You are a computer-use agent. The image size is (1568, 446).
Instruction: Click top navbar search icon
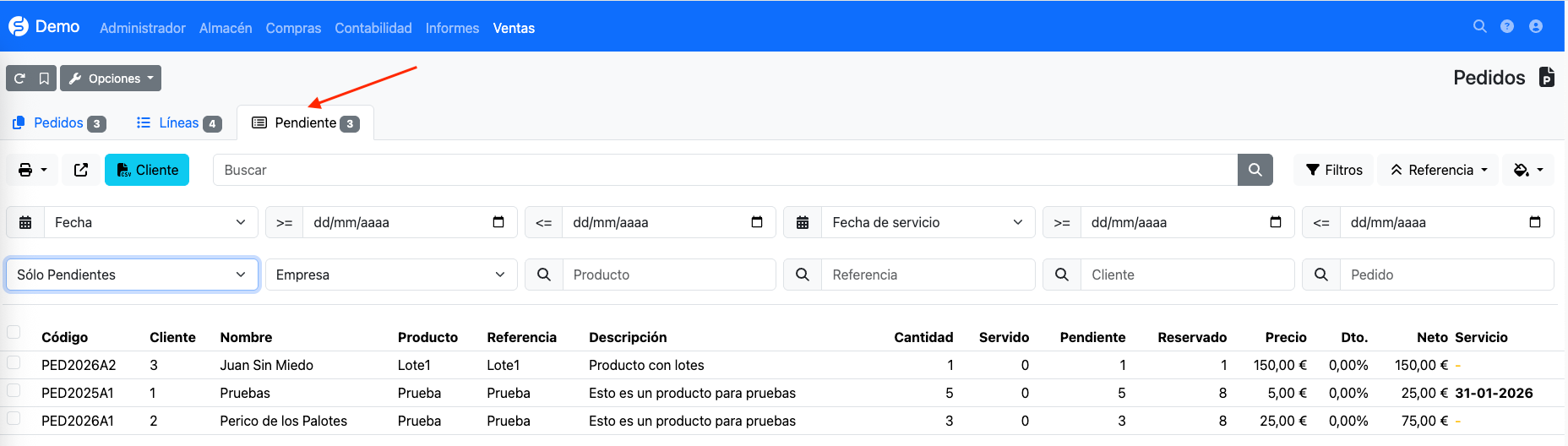coord(1479,27)
